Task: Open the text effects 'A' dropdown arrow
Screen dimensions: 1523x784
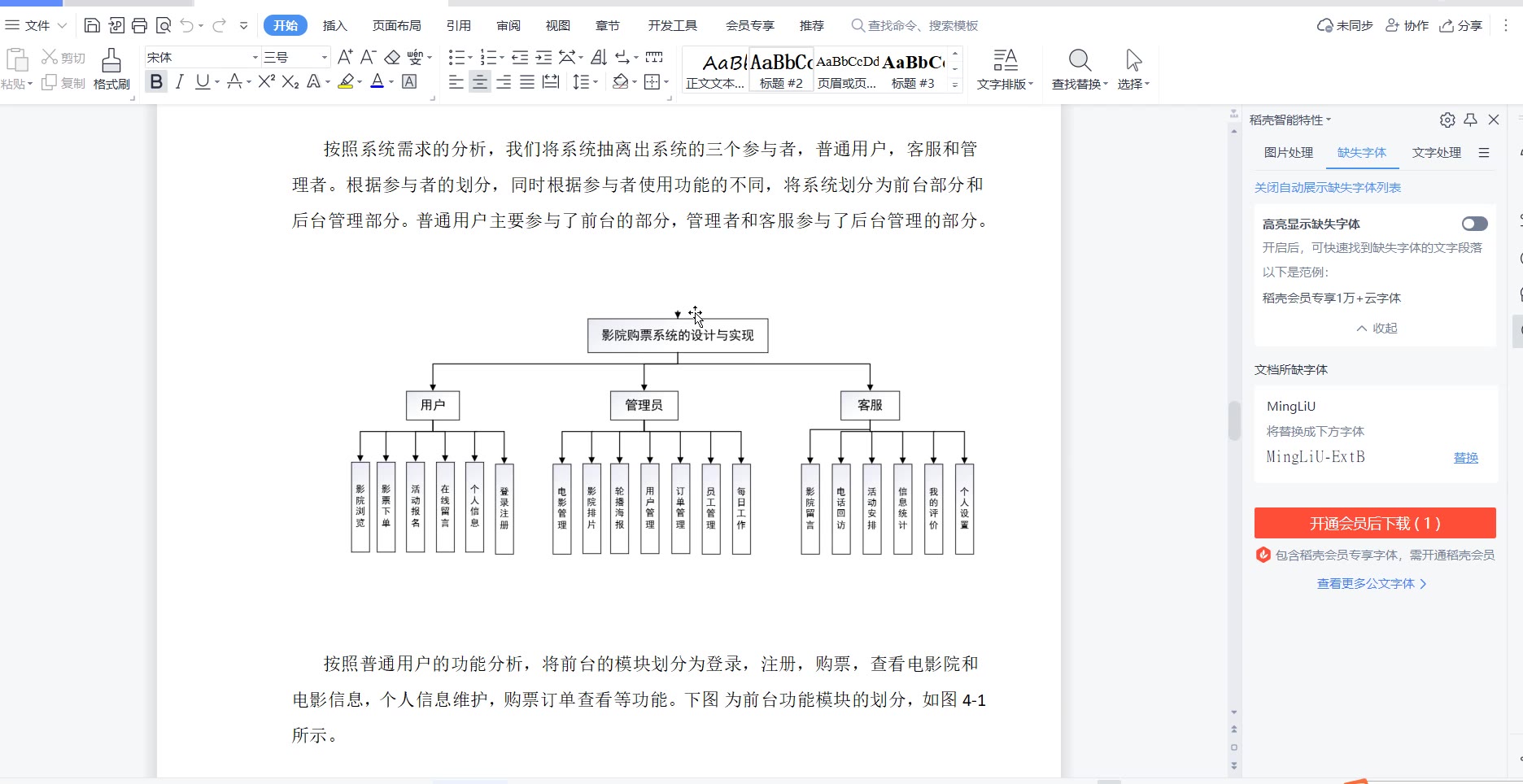Action: [x=328, y=82]
